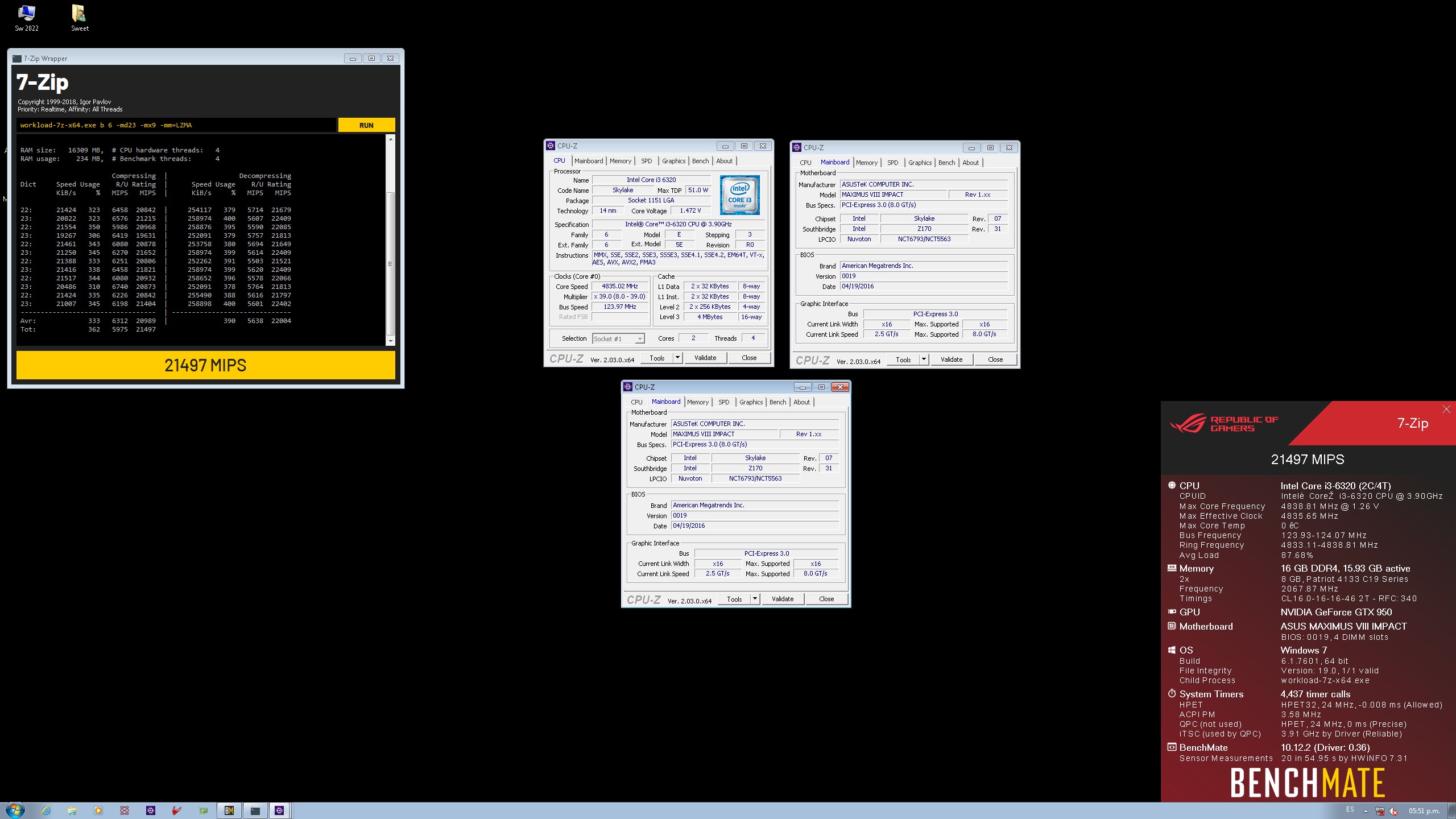Click the BENCHMATE logo on the panel
1456x819 pixels.
pyautogui.click(x=1307, y=783)
